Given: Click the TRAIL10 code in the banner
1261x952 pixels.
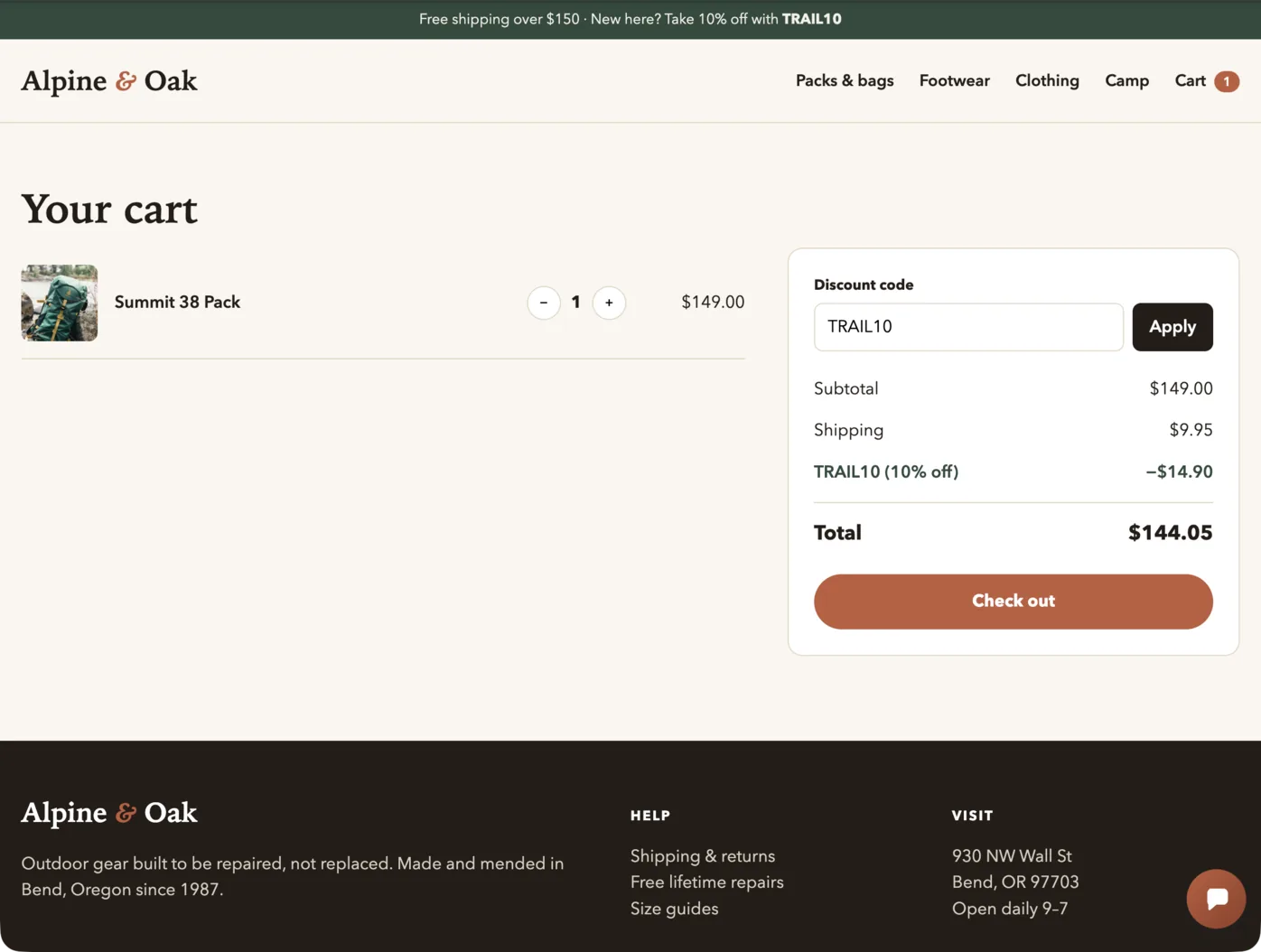Looking at the screenshot, I should tap(812, 19).
